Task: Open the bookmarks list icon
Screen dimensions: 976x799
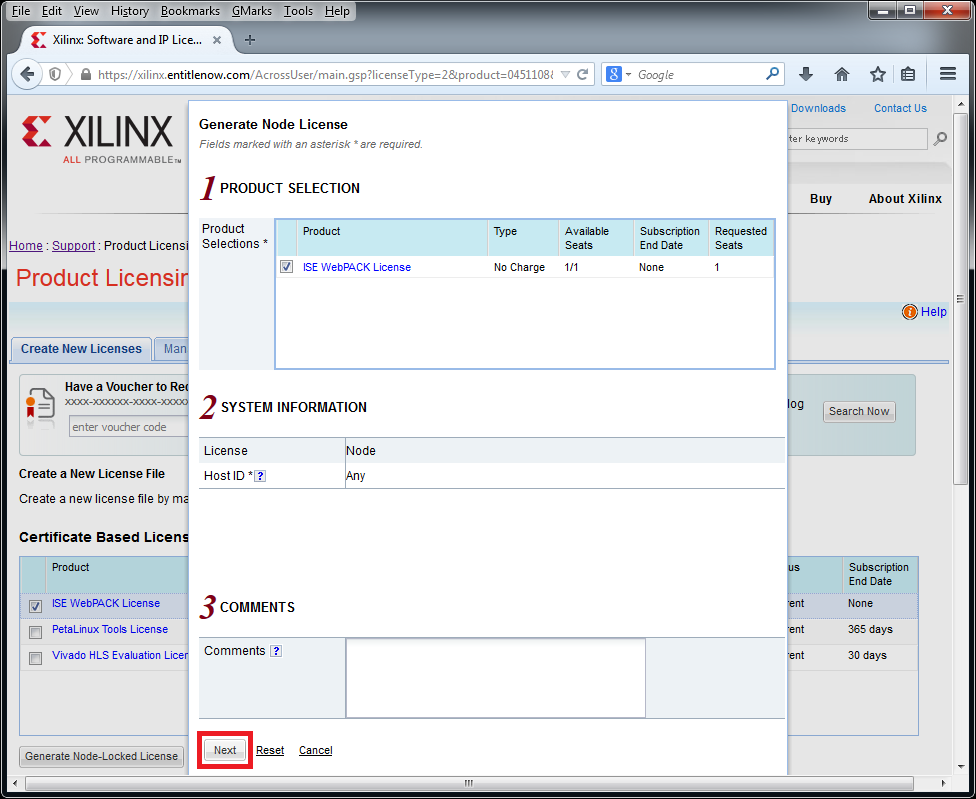Action: [x=908, y=75]
